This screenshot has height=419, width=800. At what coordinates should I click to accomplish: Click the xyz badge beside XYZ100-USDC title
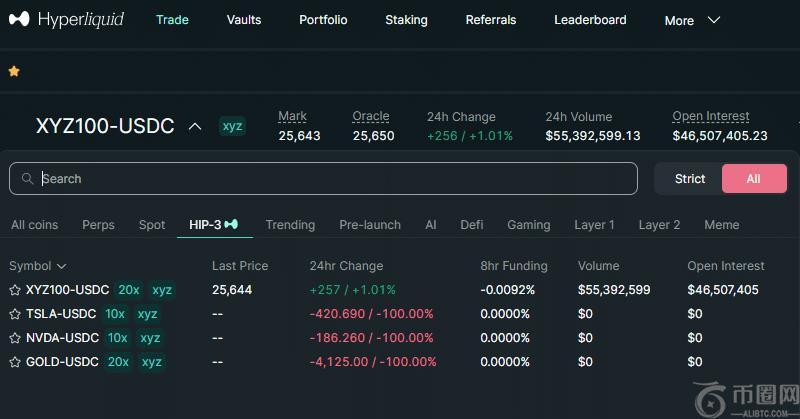click(x=232, y=126)
